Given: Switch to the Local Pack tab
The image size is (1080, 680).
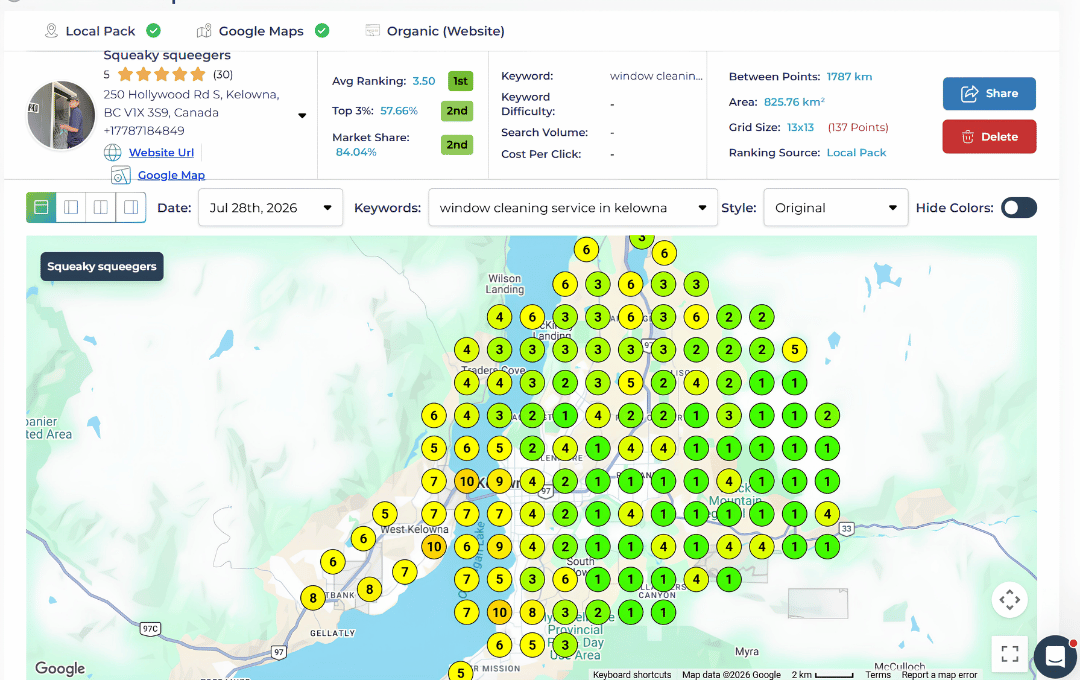Looking at the screenshot, I should pyautogui.click(x=101, y=31).
